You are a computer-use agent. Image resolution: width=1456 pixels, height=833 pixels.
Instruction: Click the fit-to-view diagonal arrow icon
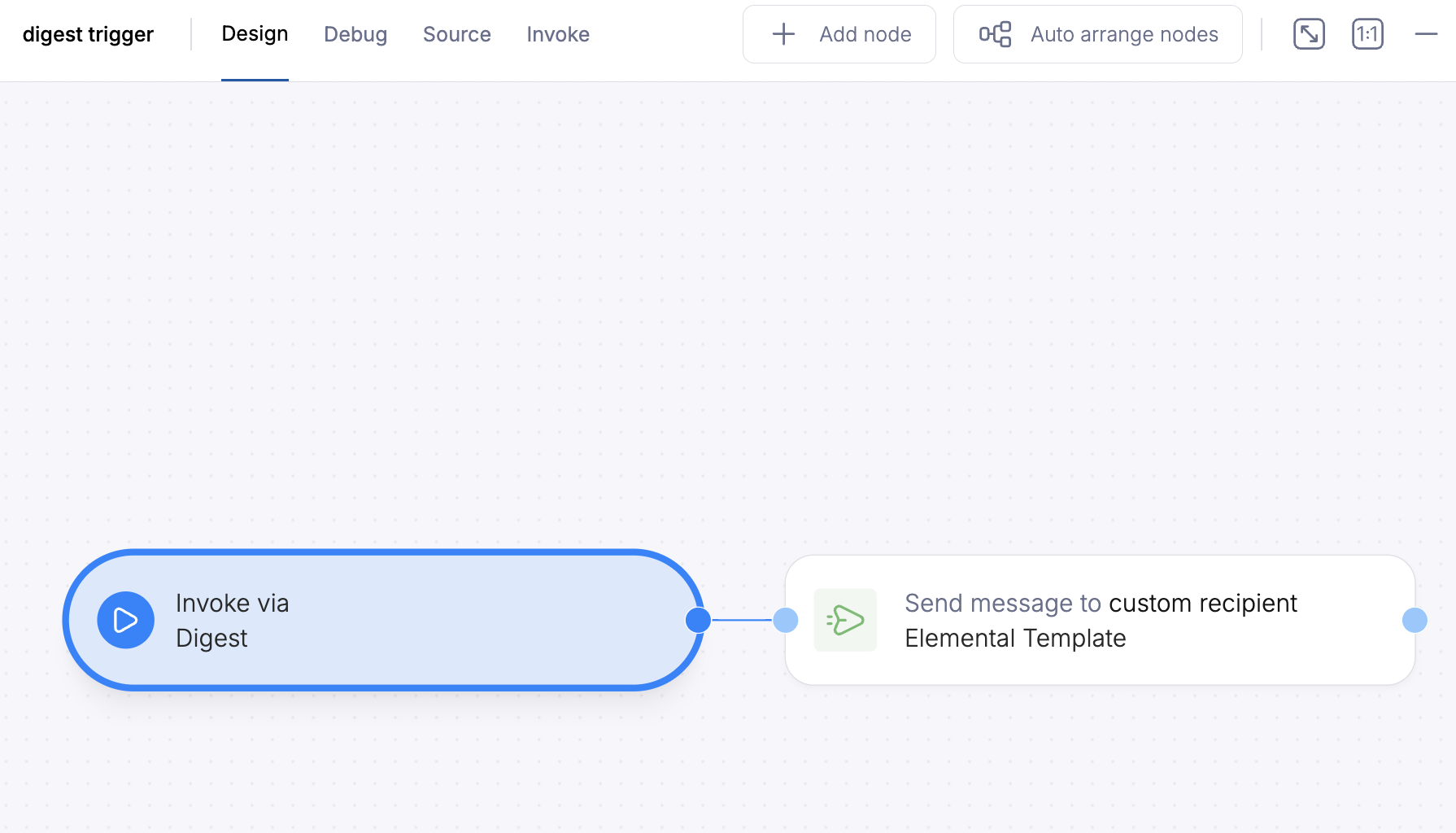(x=1308, y=33)
